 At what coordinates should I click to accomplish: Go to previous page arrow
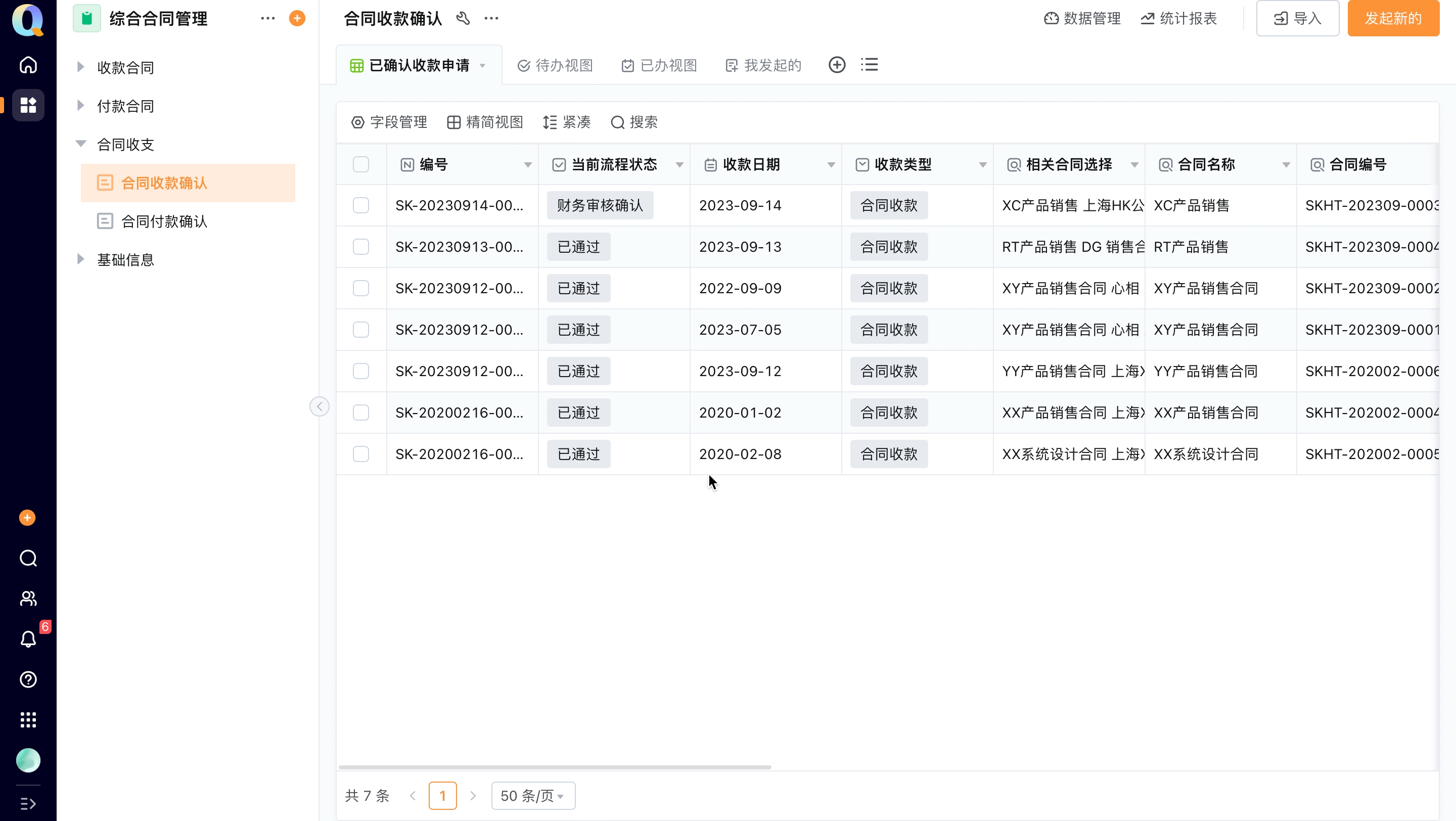(413, 796)
